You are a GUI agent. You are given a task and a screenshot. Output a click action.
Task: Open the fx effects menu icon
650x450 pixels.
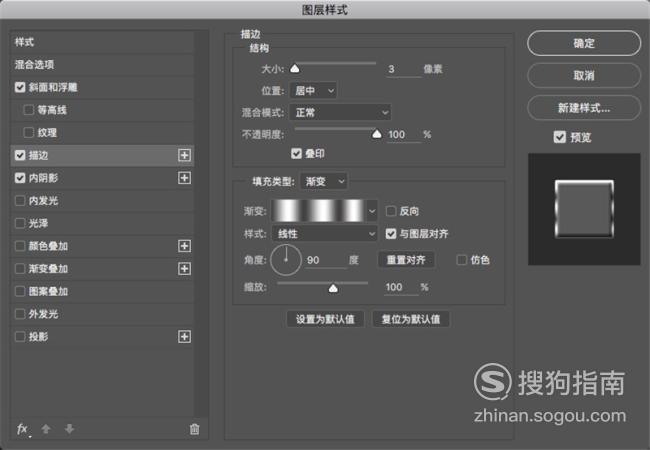pyautogui.click(x=23, y=429)
